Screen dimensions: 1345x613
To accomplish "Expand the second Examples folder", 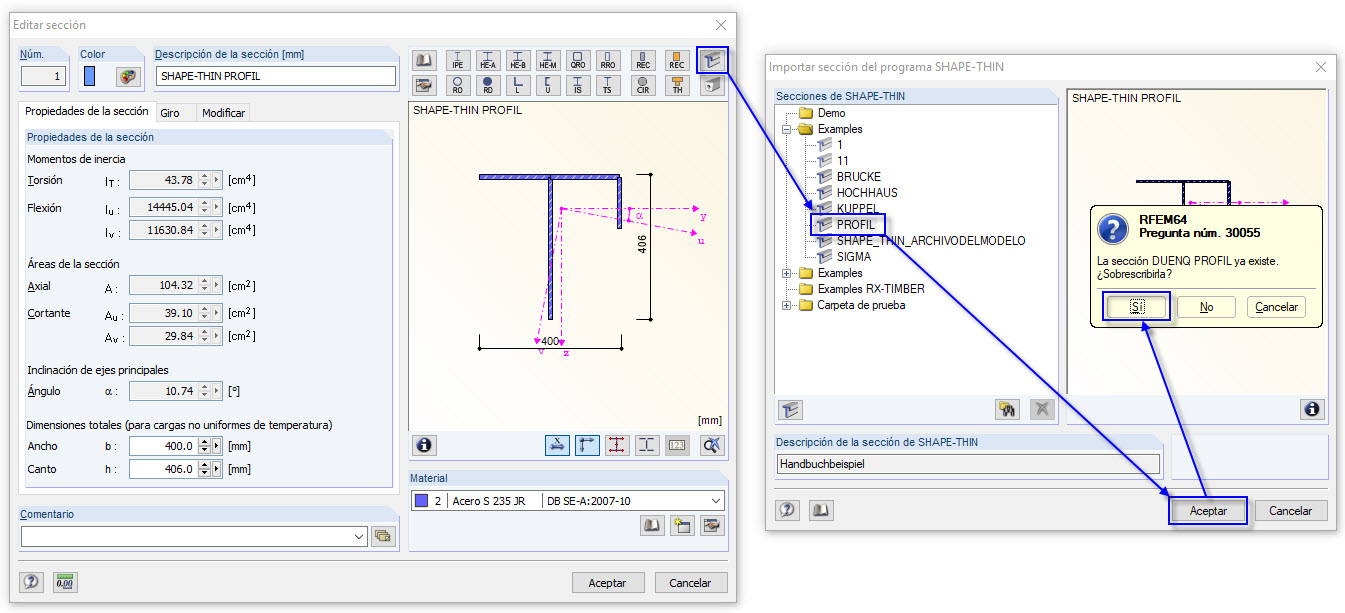I will click(788, 273).
